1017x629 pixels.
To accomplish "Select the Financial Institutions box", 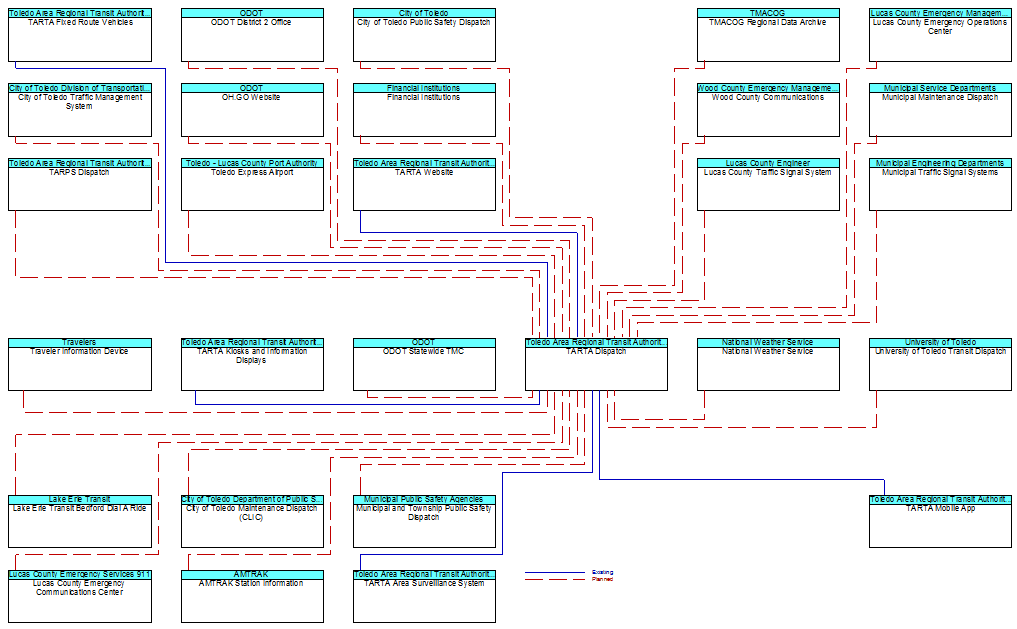I will pyautogui.click(x=424, y=110).
